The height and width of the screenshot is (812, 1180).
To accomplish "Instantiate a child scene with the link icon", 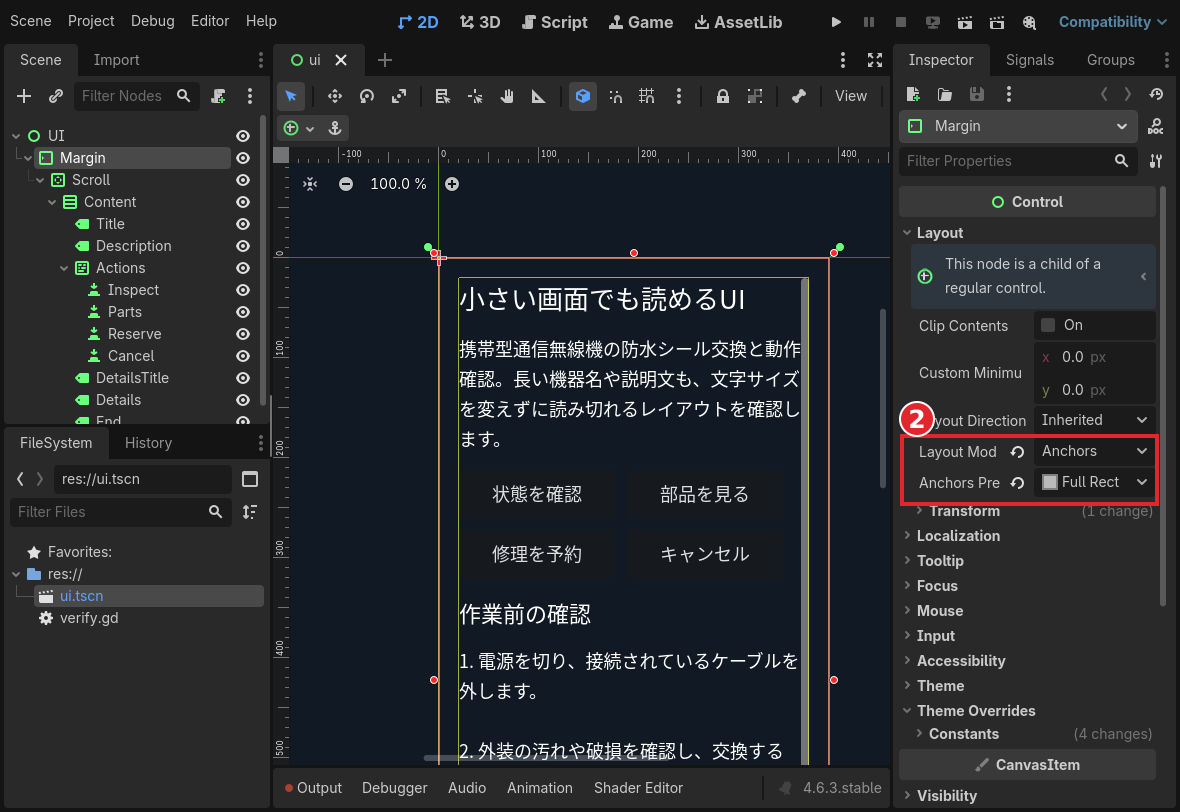I will (56, 96).
